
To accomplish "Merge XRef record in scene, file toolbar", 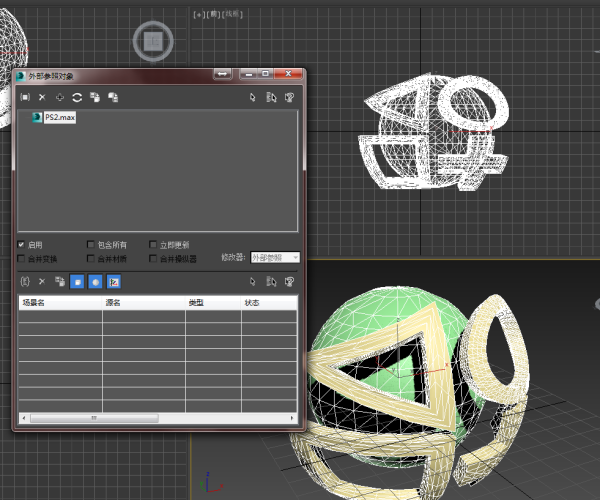I will 95,97.
